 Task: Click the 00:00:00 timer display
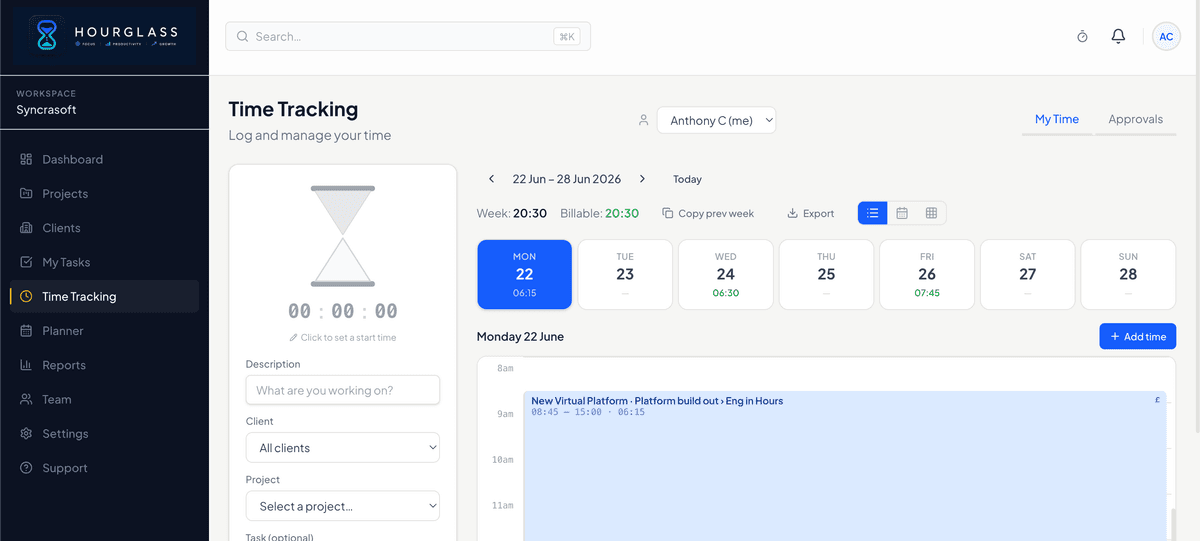tap(343, 311)
